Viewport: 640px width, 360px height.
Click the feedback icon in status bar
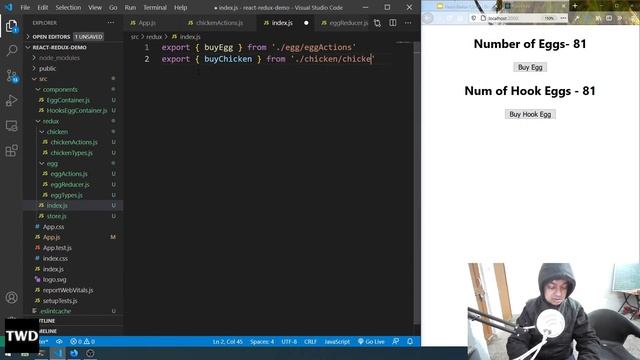tap(396, 341)
